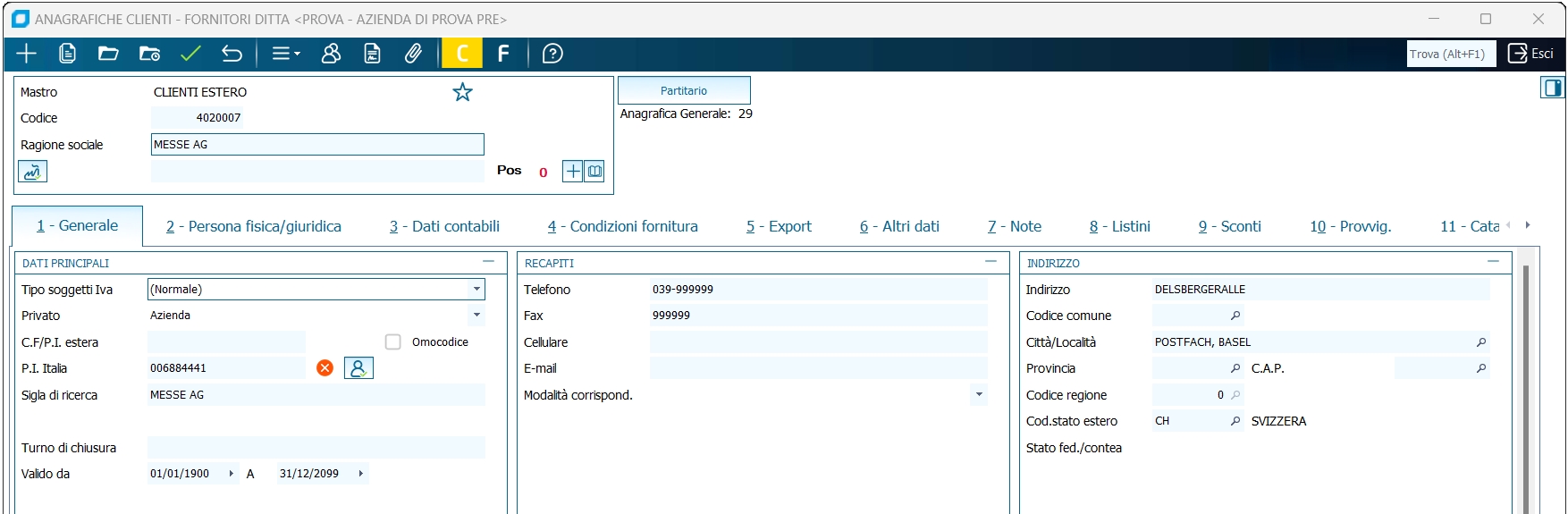This screenshot has width=1568, height=514.
Task: Open 10 - Provvig. tab
Action: tap(1351, 227)
